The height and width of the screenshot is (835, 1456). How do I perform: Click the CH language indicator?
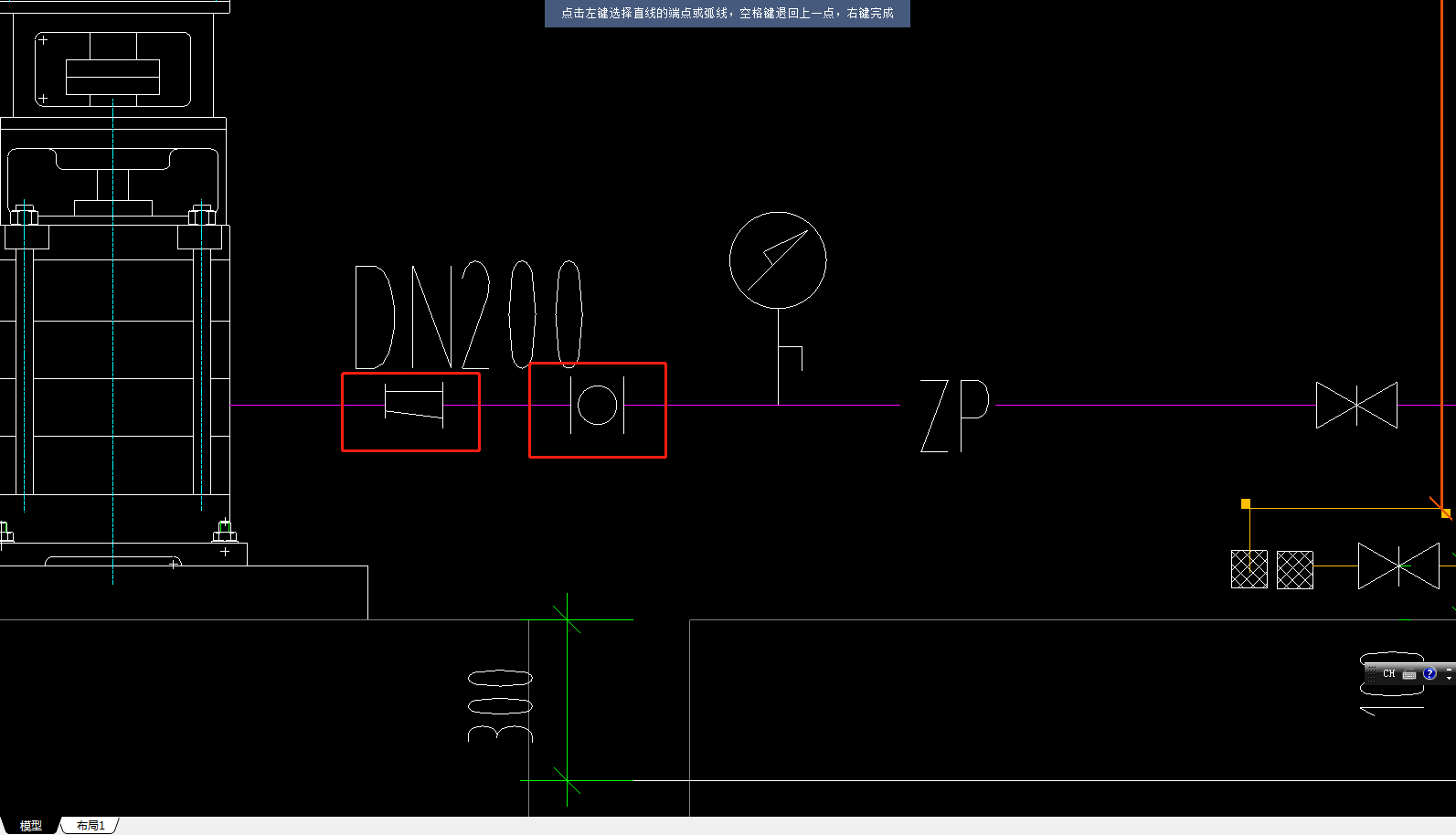tap(1388, 673)
